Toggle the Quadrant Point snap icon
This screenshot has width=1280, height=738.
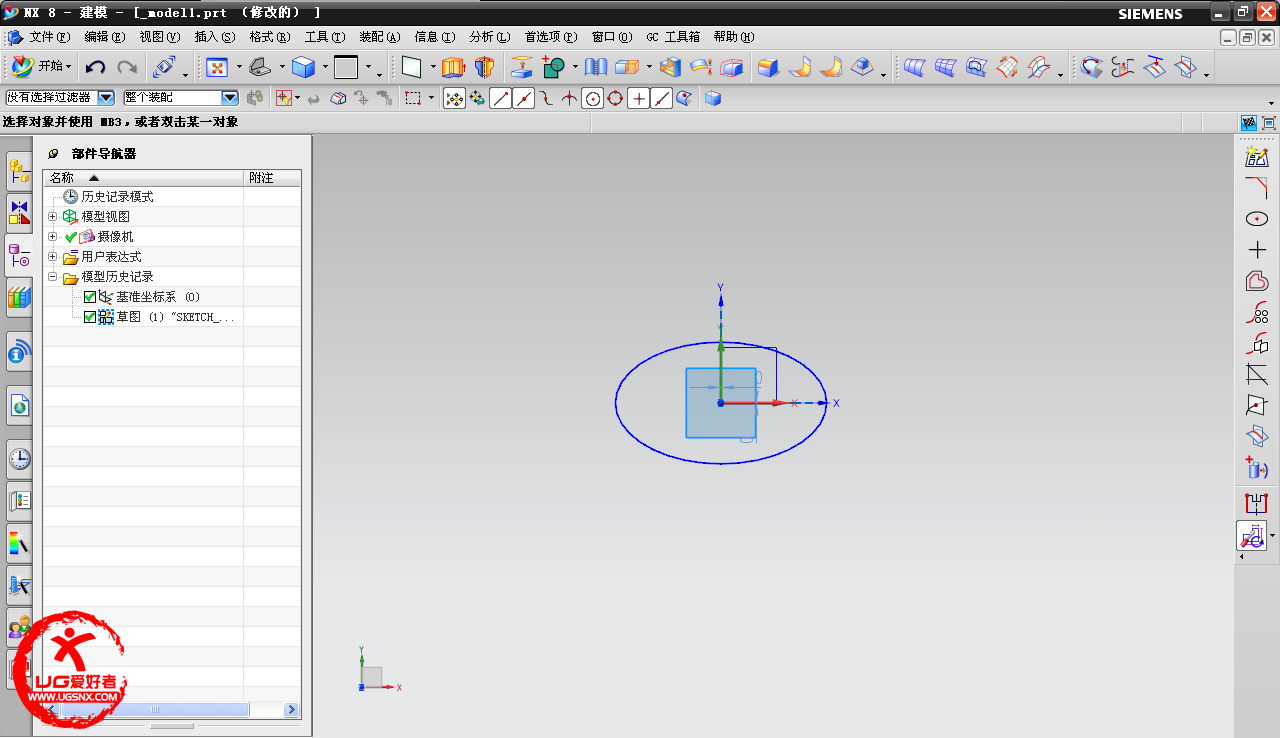(615, 98)
